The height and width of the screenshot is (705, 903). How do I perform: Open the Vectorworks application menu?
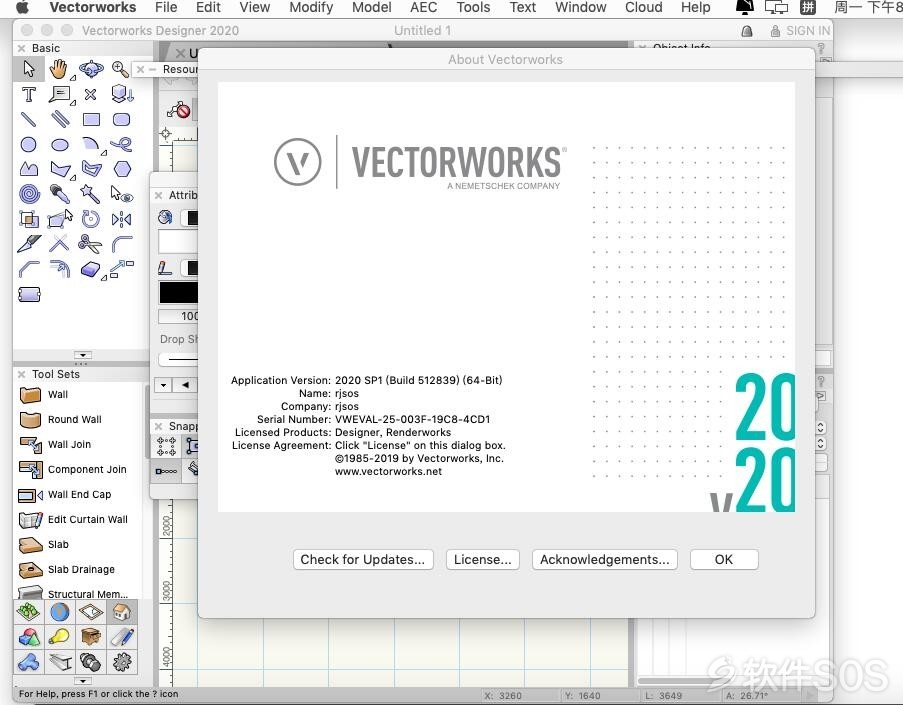tap(93, 7)
